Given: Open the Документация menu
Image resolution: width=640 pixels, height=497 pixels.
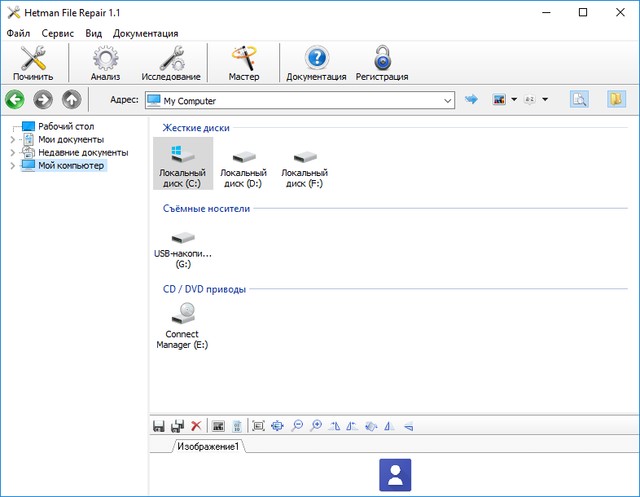Looking at the screenshot, I should point(146,33).
